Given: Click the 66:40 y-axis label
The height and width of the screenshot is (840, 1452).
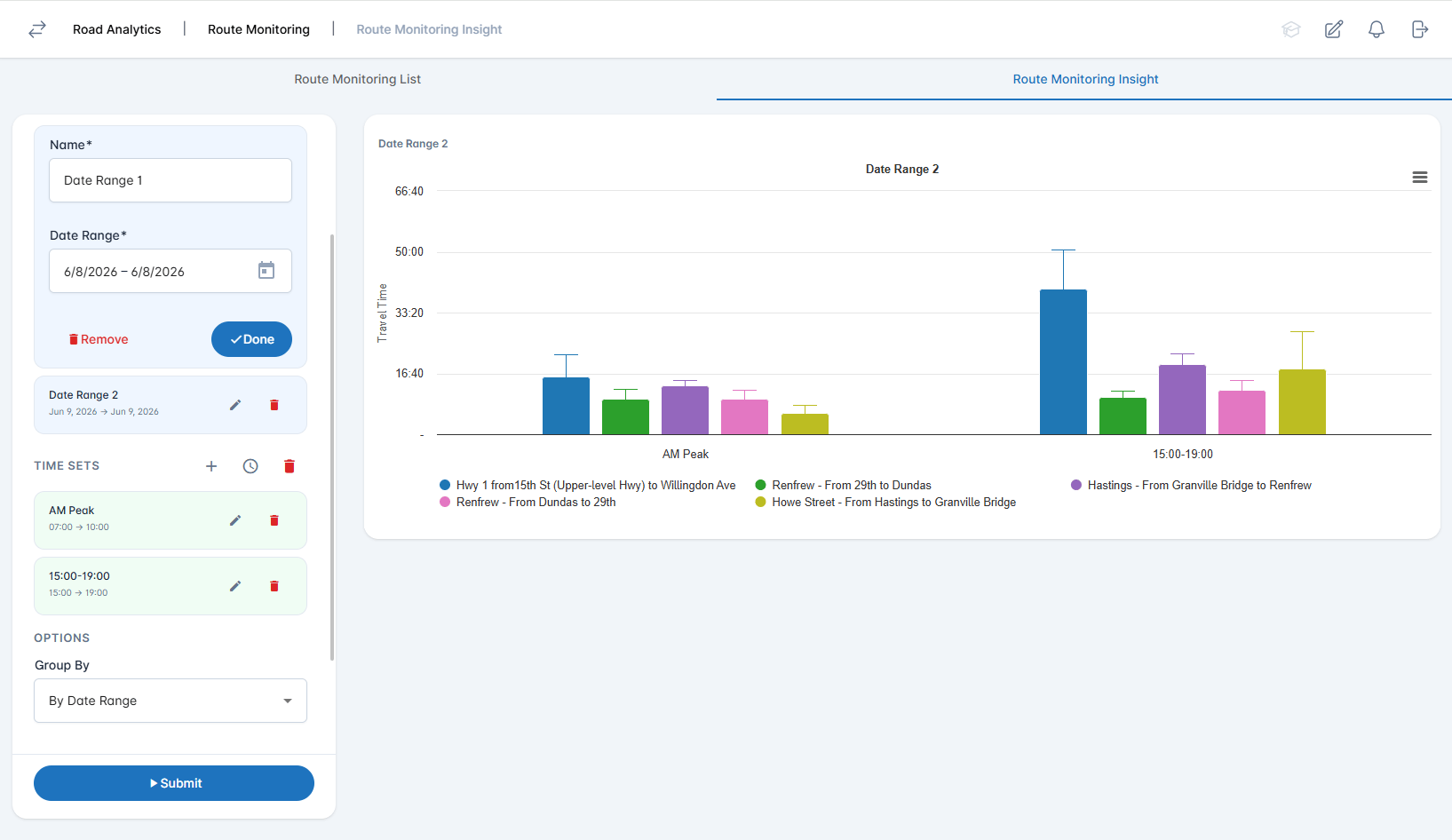Looking at the screenshot, I should (409, 191).
